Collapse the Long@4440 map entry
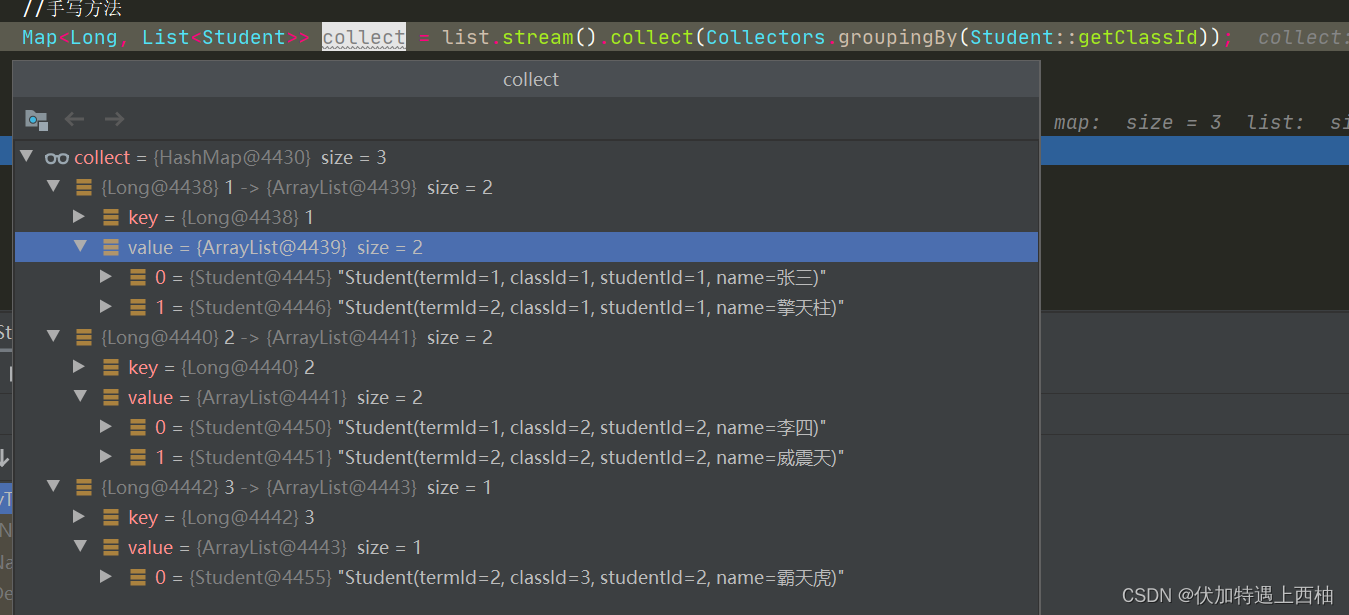 click(53, 337)
